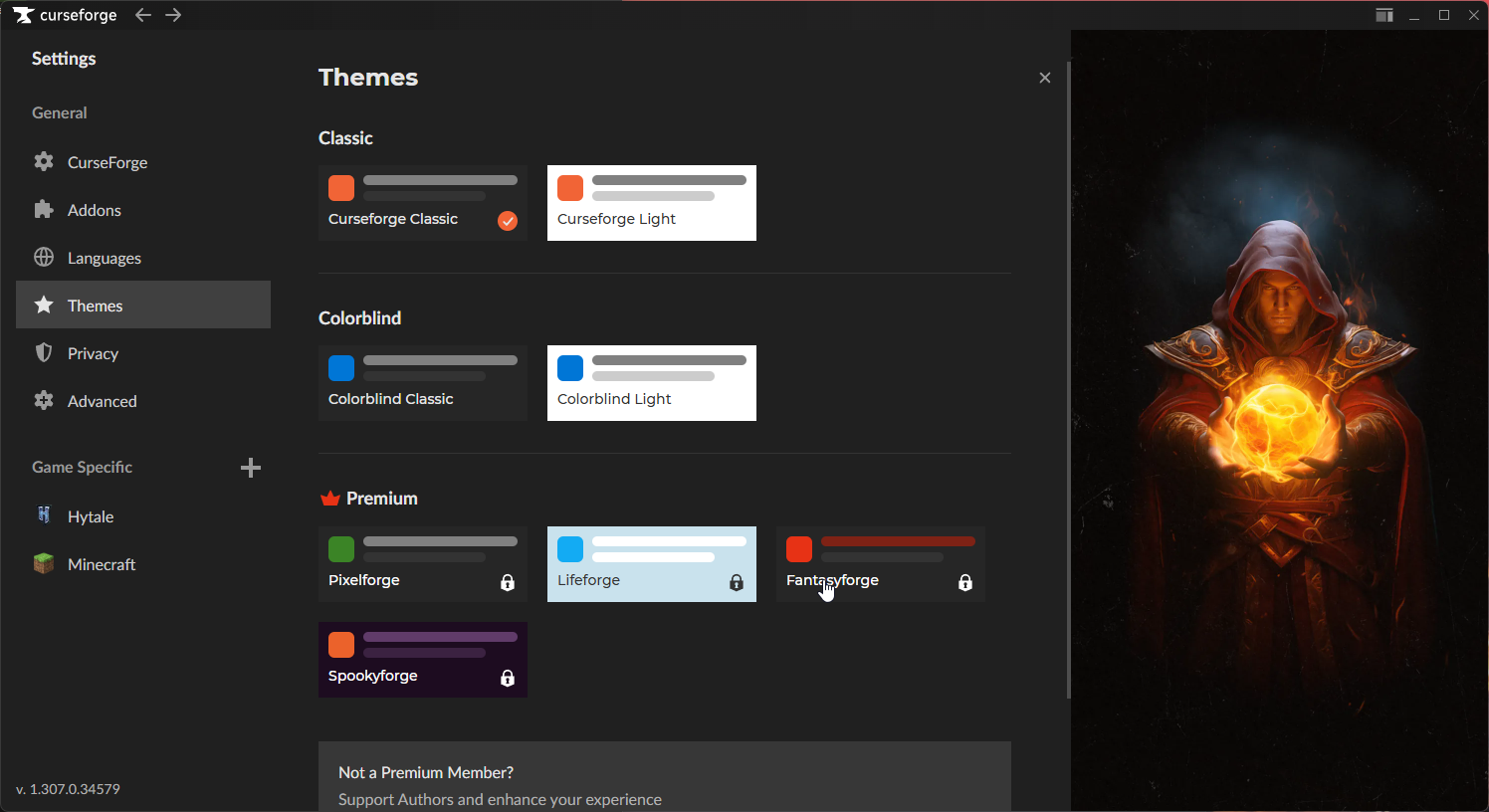Click the shield Privacy icon
This screenshot has height=812, width=1489.
[44, 352]
